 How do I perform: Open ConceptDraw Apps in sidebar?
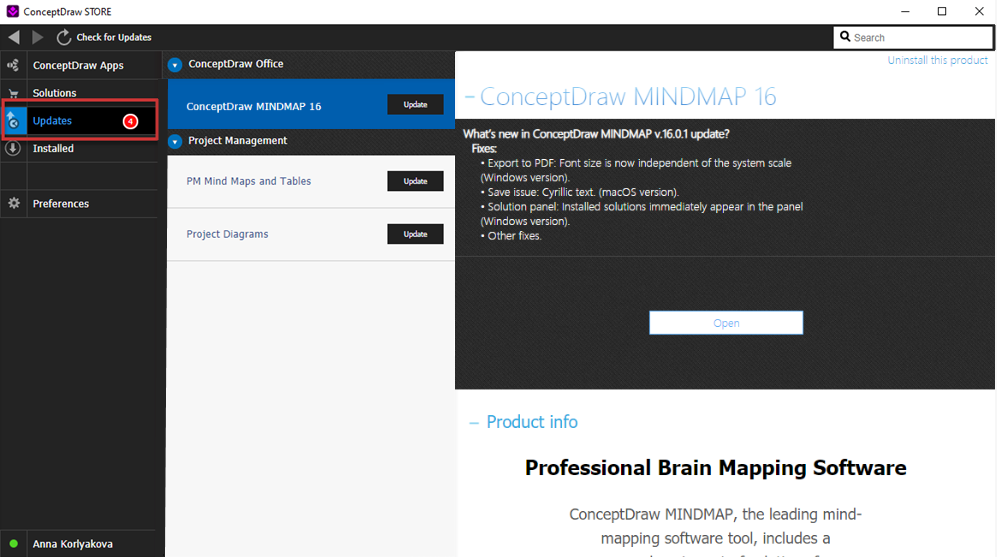78,65
